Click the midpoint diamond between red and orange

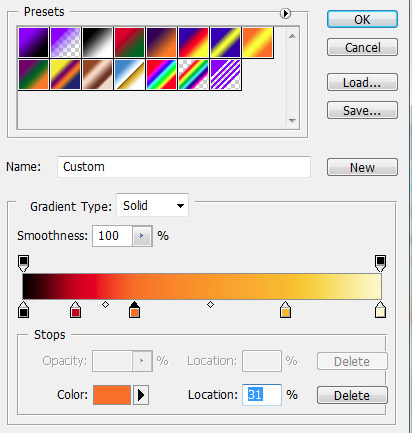point(105,304)
